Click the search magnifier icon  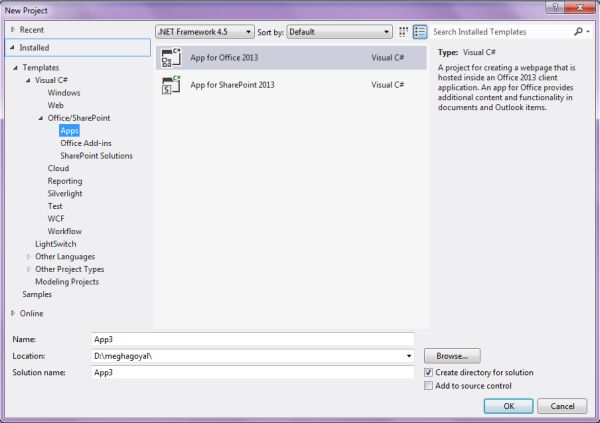pyautogui.click(x=578, y=31)
